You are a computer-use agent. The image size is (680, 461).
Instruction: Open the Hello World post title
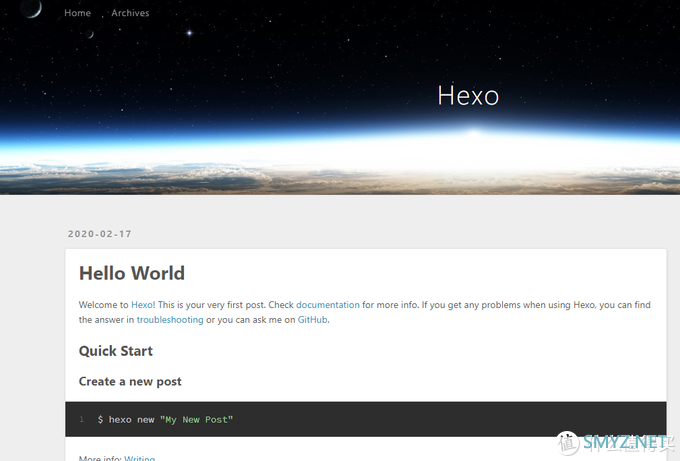pyautogui.click(x=132, y=273)
